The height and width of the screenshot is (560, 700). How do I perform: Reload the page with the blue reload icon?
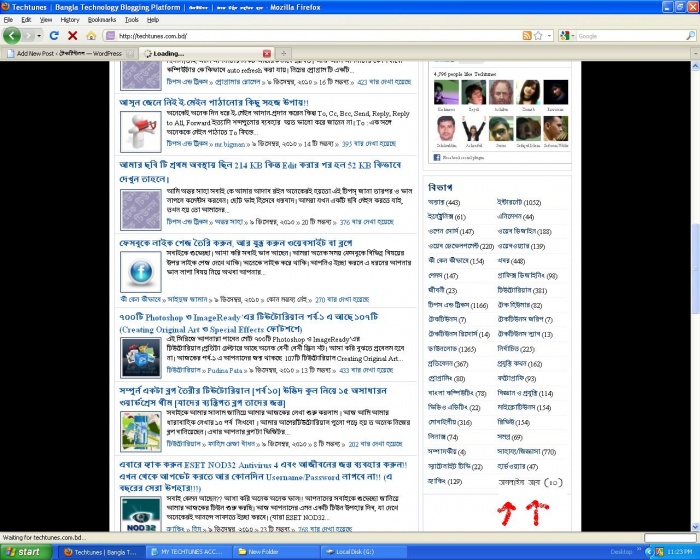(x=54, y=36)
